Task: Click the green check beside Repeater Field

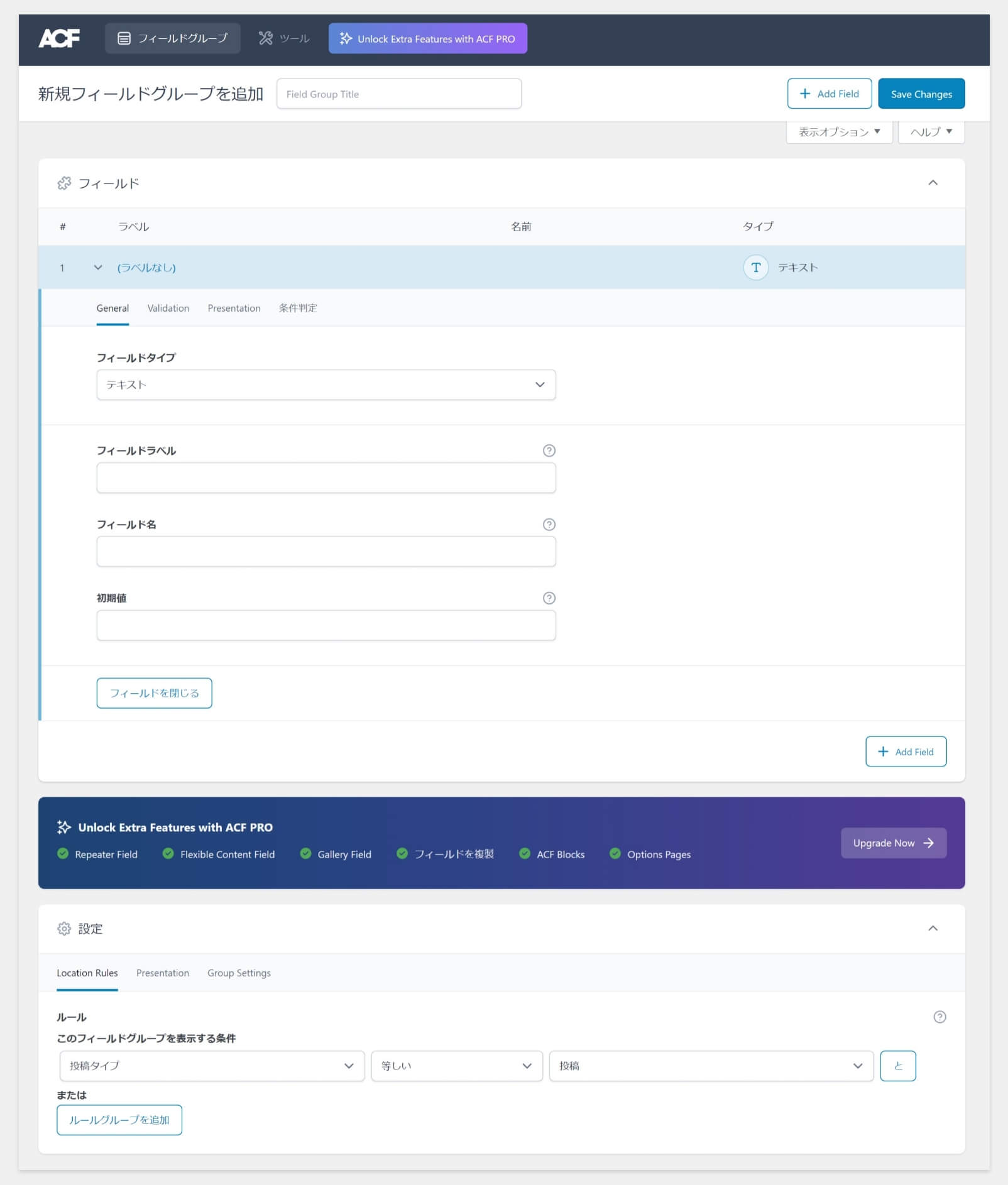Action: [63, 853]
